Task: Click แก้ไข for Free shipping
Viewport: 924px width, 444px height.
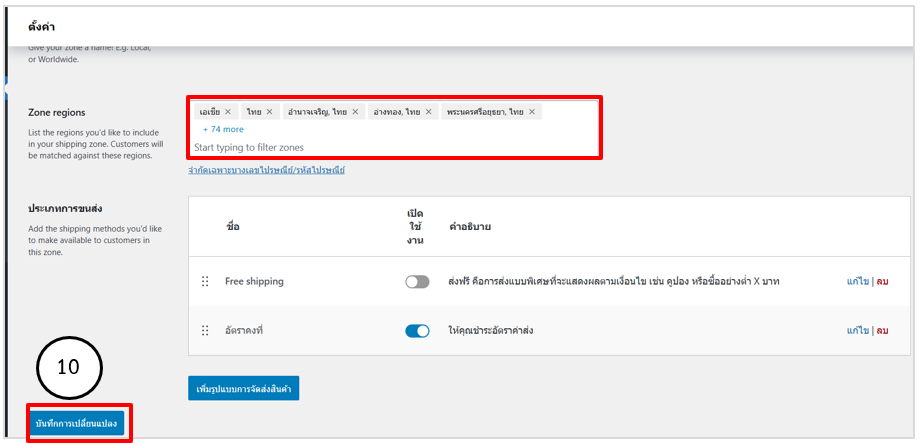Action: pos(857,282)
